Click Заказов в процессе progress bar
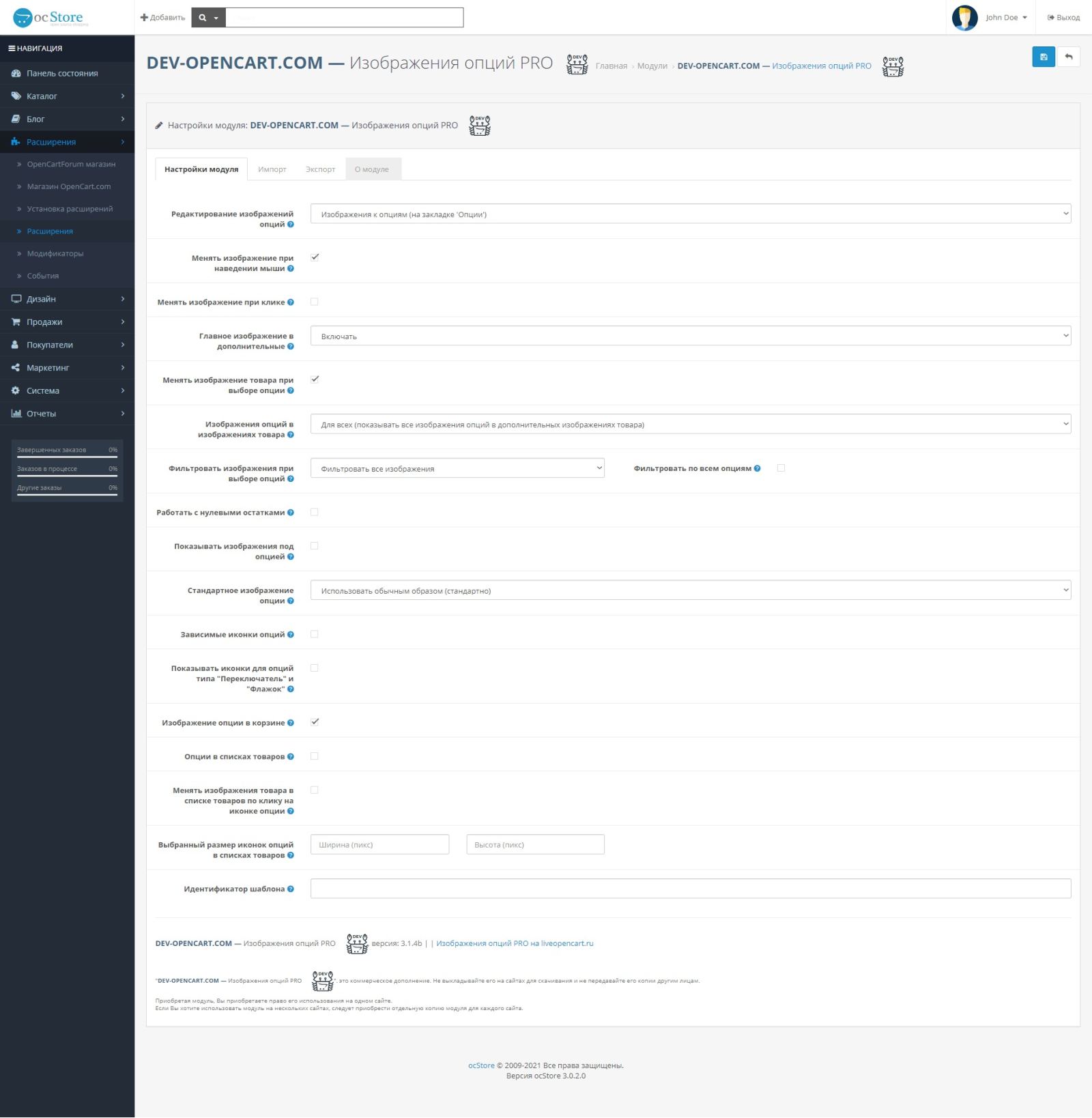The width and height of the screenshot is (1092, 1118). point(67,476)
